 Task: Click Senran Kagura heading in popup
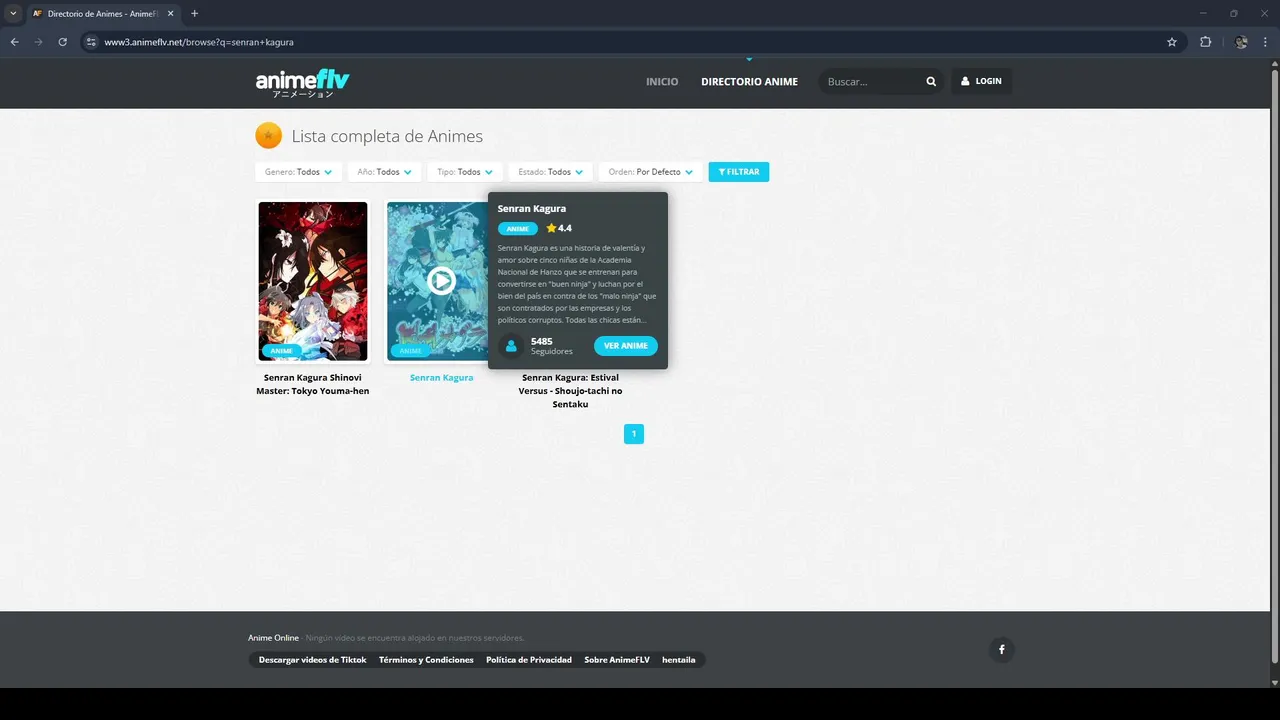pos(532,209)
